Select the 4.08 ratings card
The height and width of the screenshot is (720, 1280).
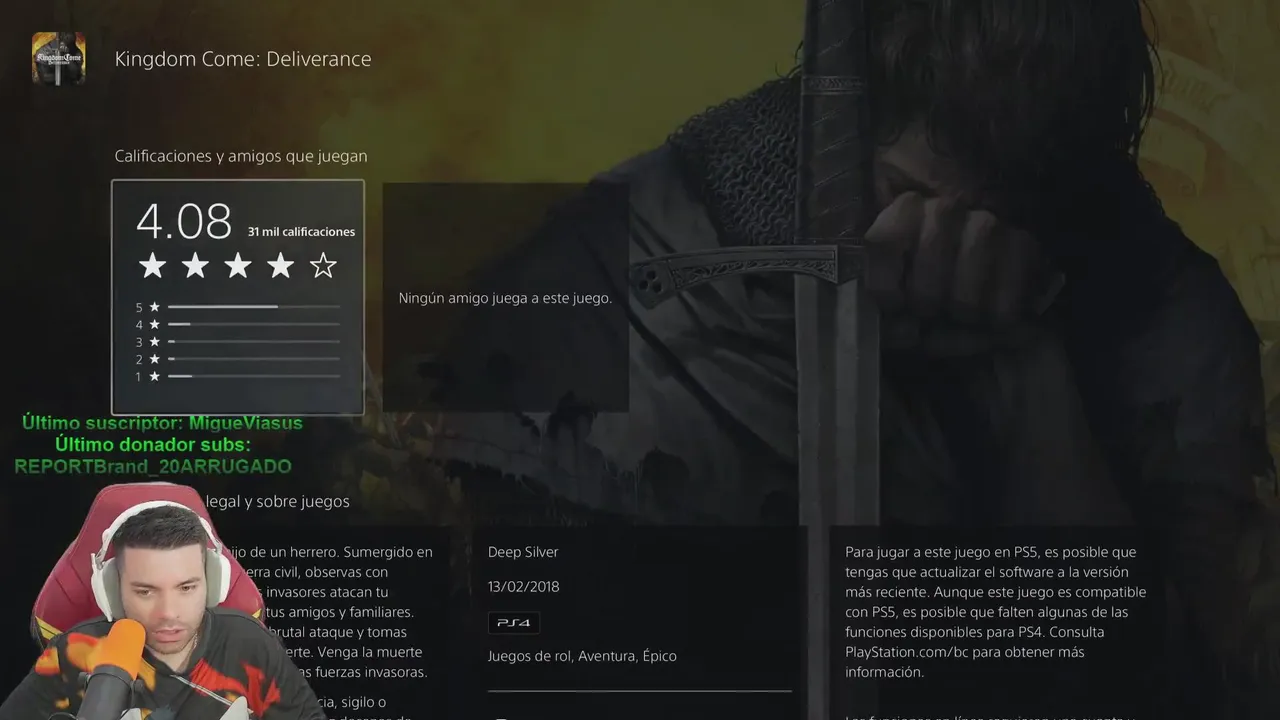pos(238,297)
